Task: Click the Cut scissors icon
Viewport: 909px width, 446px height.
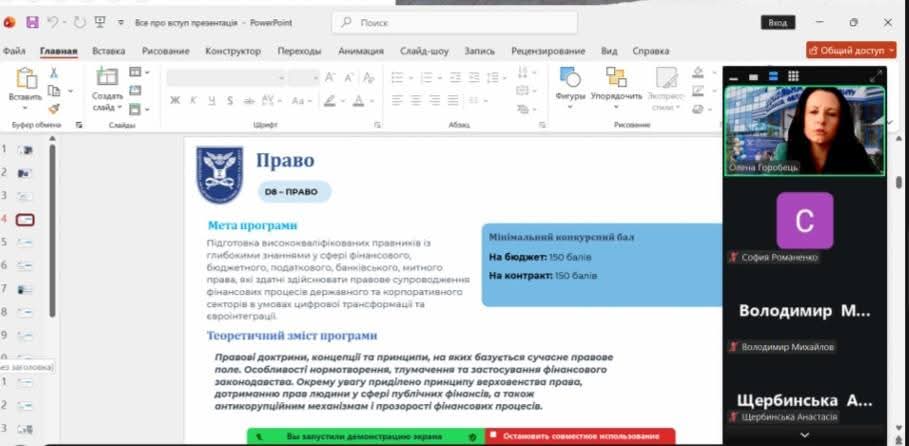Action: point(54,73)
